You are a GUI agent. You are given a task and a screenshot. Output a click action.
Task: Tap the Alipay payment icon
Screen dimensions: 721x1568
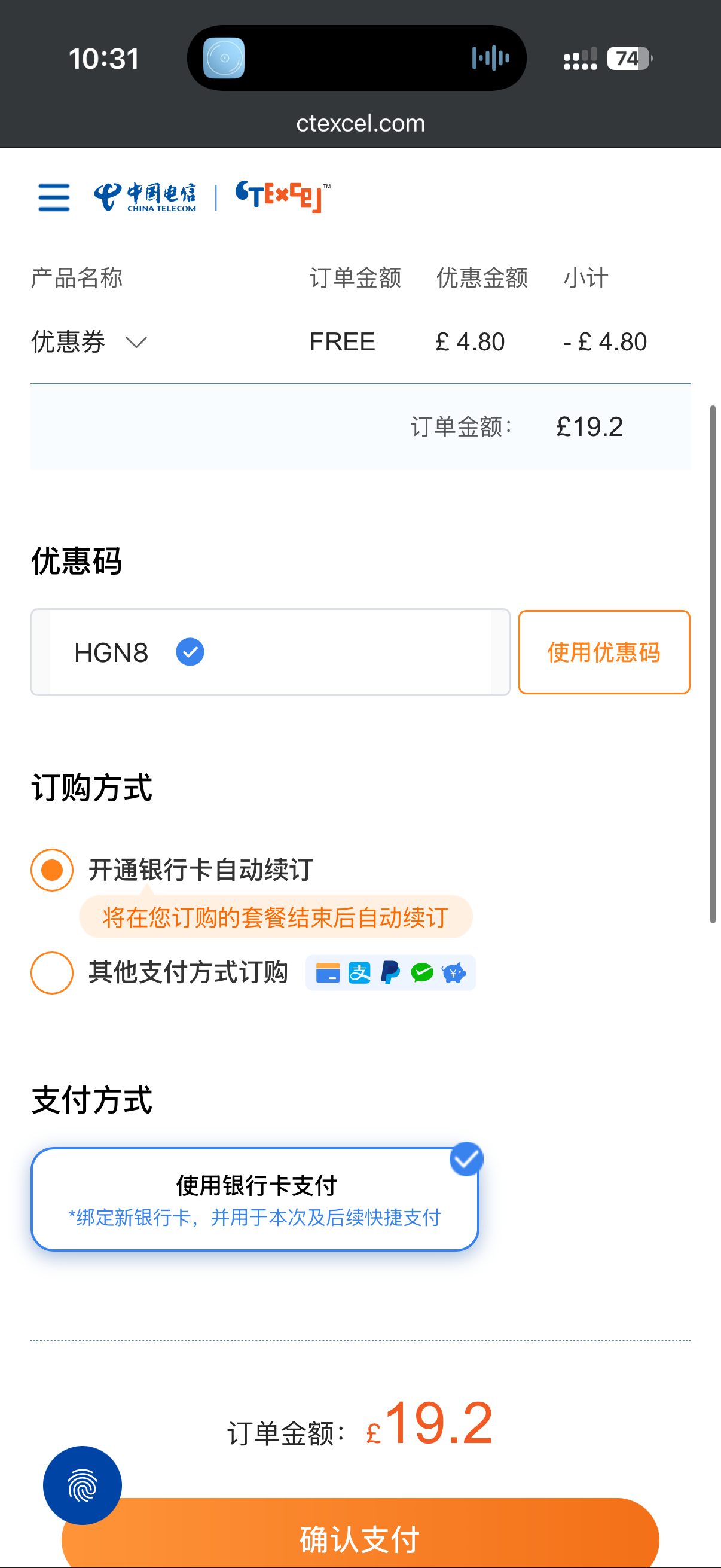coord(359,973)
